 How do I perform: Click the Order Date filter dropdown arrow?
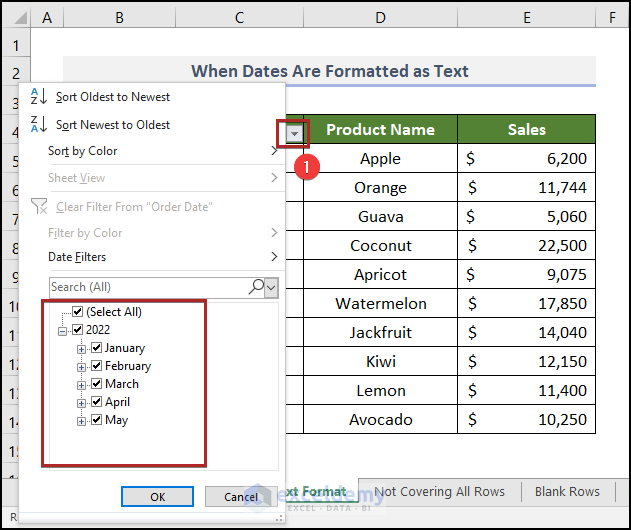pos(294,133)
